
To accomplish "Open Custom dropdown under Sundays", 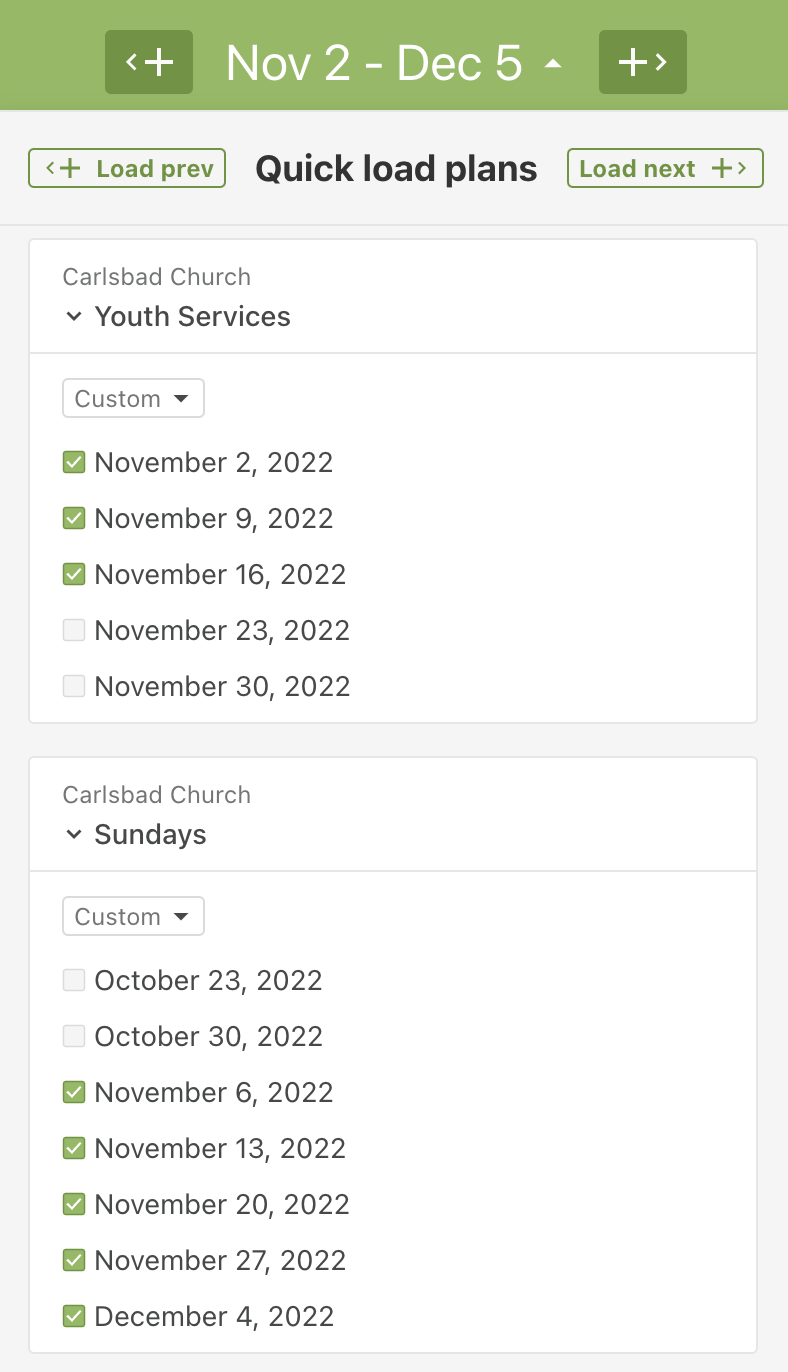I will (133, 916).
